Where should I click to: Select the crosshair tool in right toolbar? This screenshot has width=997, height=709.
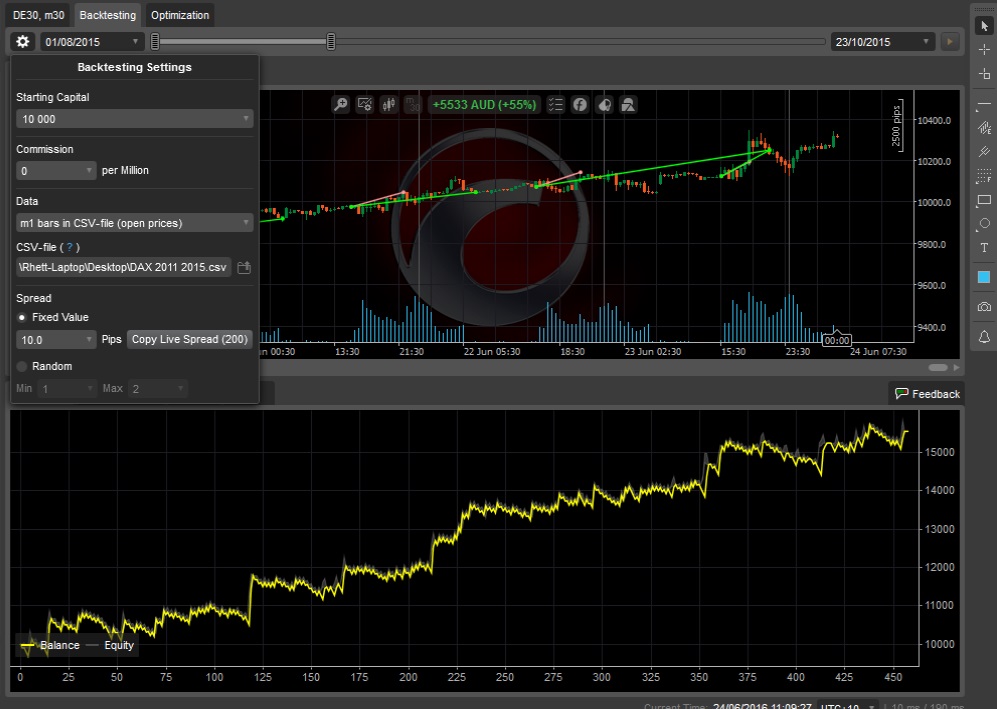tap(984, 50)
